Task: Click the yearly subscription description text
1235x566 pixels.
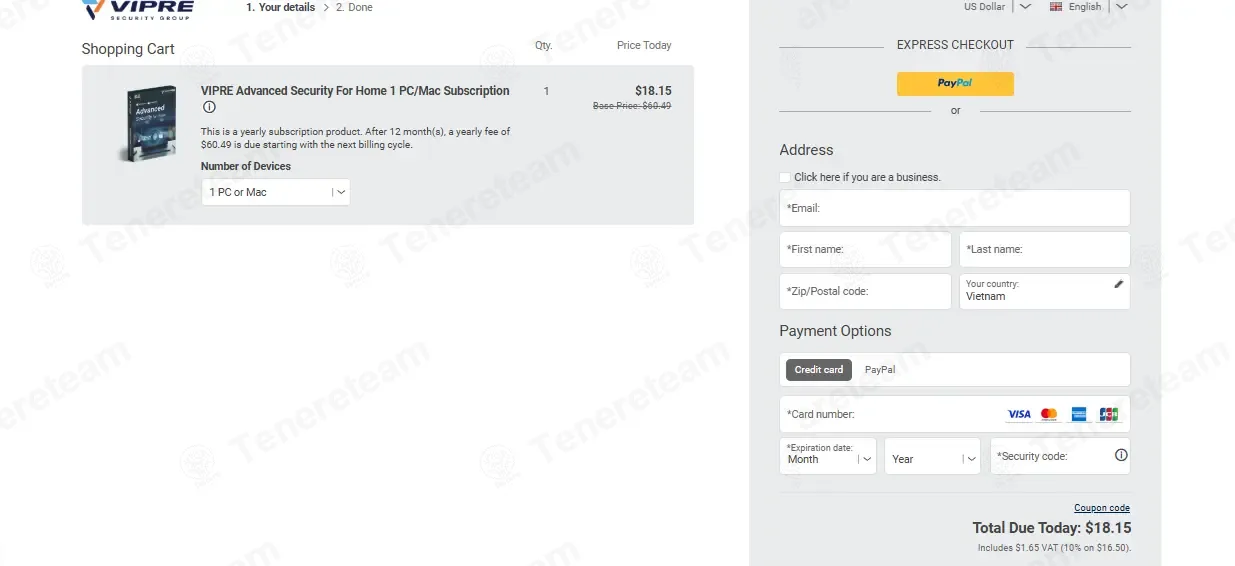Action: click(x=355, y=138)
